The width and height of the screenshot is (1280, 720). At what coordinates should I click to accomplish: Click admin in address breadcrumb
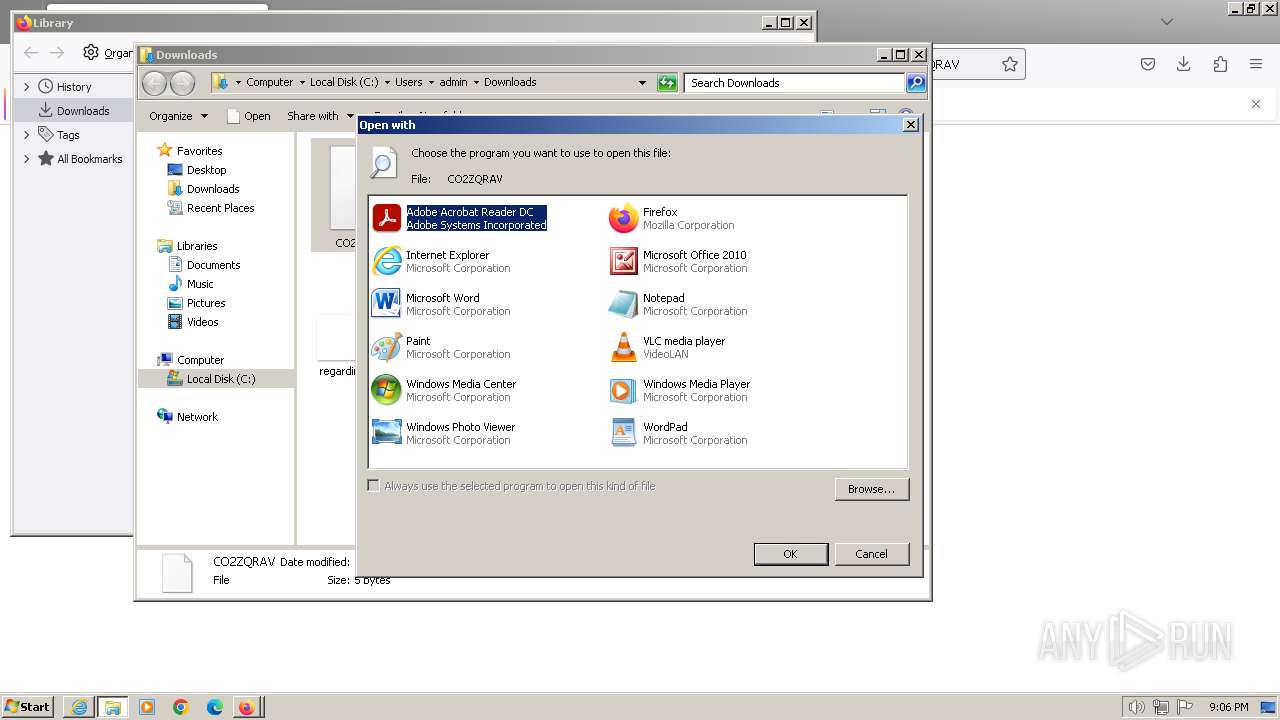click(453, 82)
